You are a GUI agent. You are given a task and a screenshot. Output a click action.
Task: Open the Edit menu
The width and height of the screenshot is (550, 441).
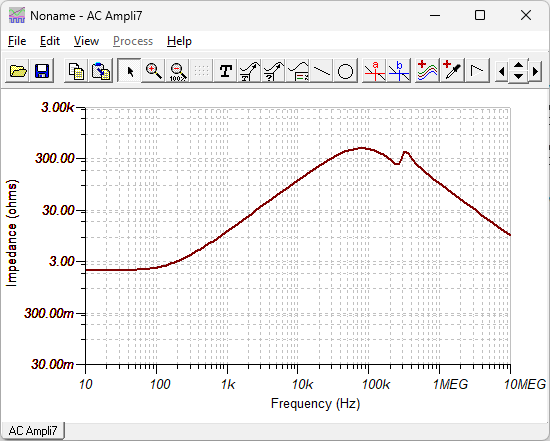(50, 41)
